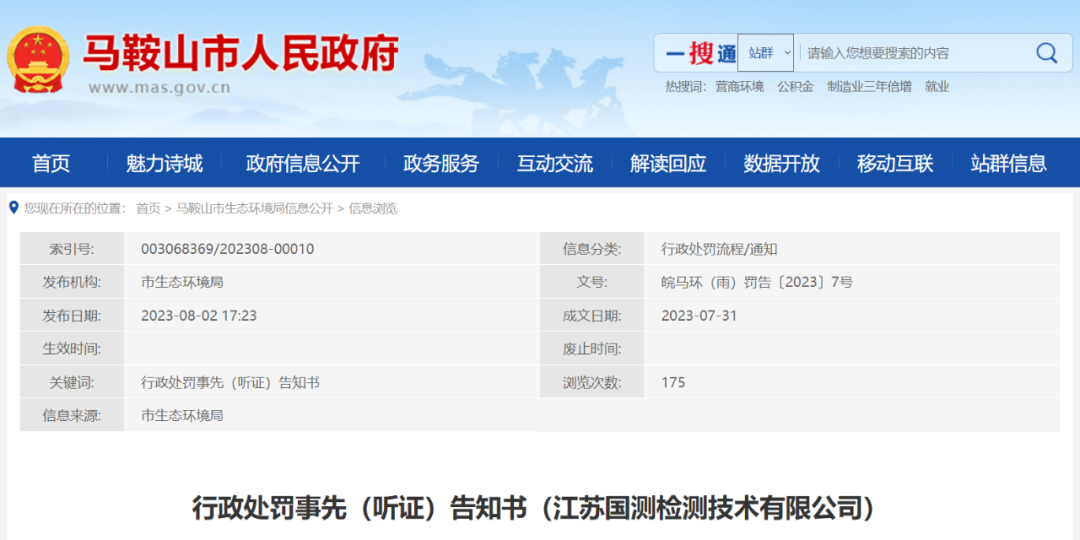Click hot search term 营商环境
Image resolution: width=1080 pixels, height=540 pixels.
click(x=739, y=87)
